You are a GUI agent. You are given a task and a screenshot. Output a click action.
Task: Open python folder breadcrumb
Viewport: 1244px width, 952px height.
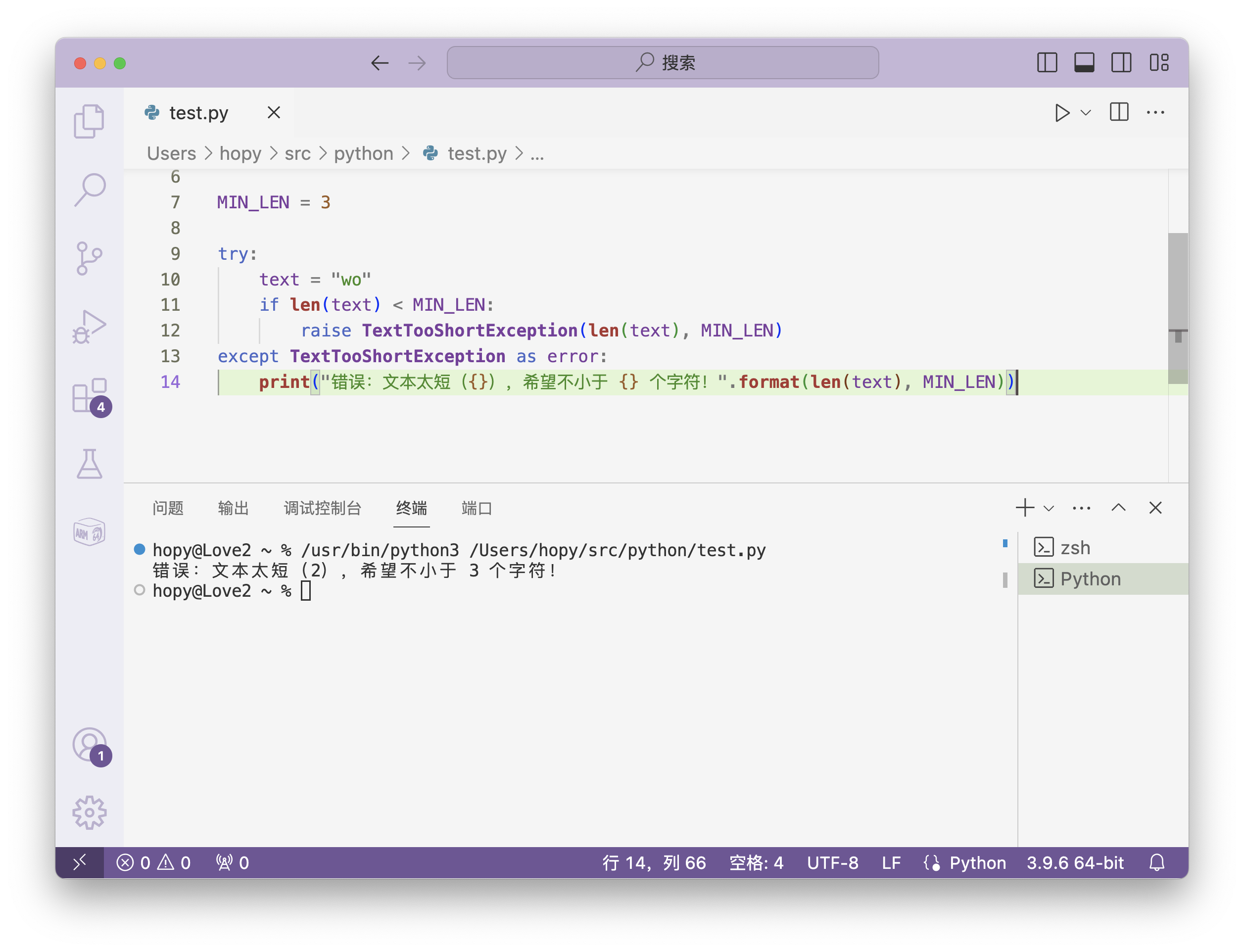pyautogui.click(x=363, y=153)
